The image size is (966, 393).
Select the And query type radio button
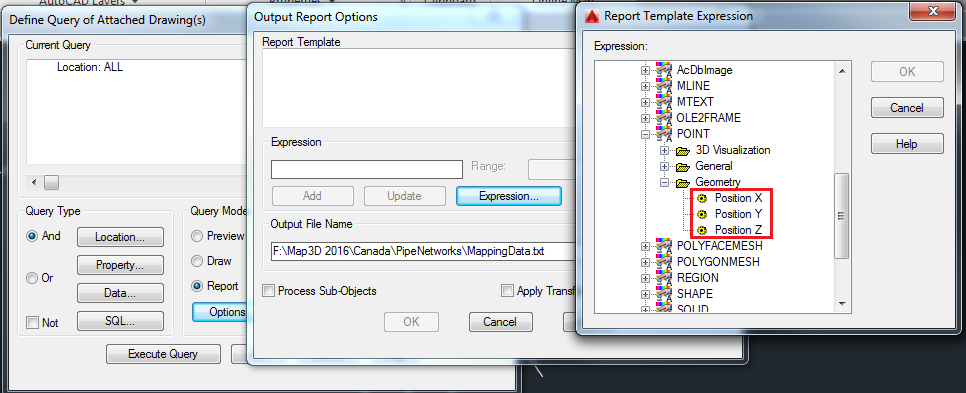32,237
